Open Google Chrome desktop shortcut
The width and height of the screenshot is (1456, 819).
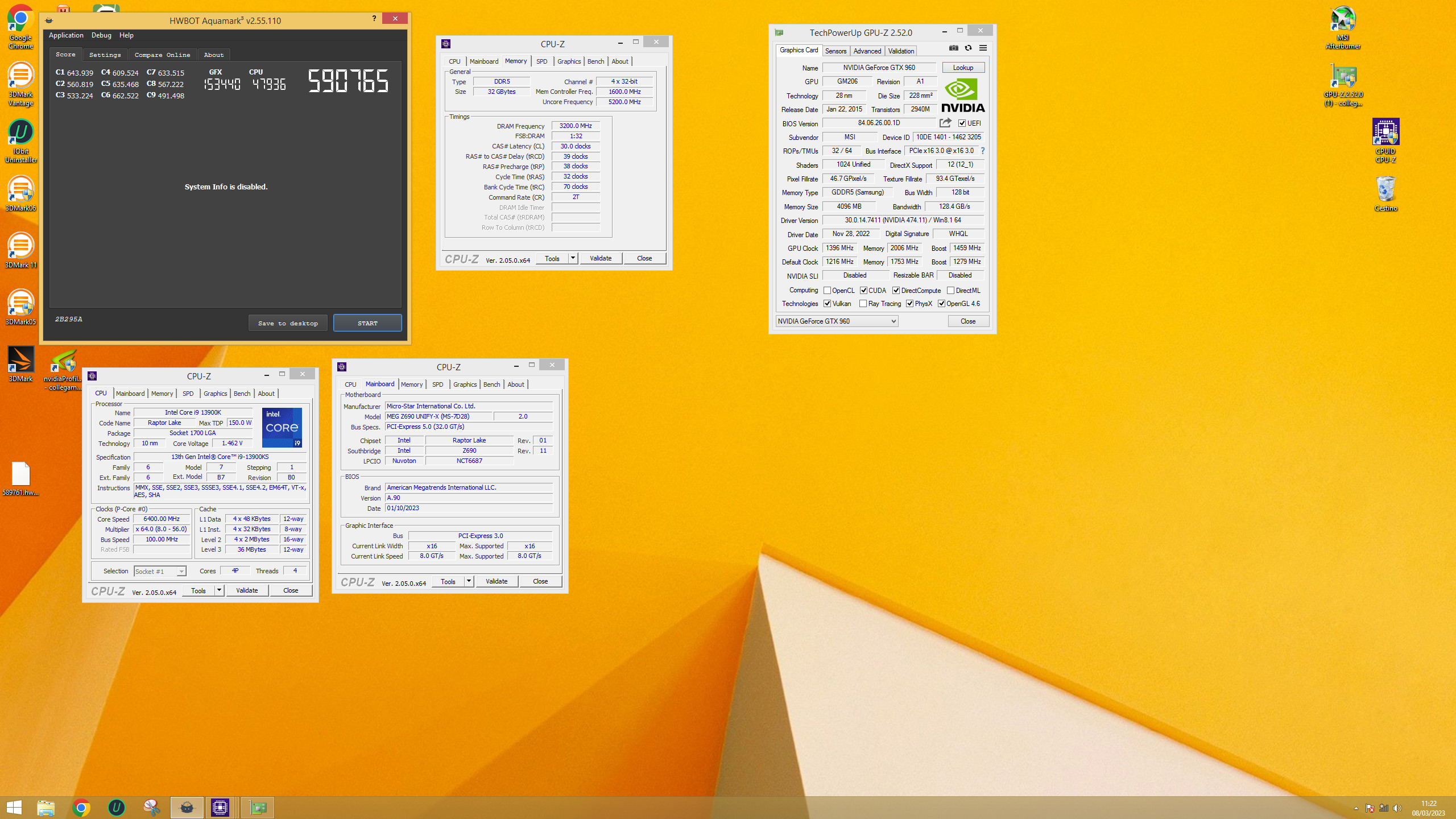pyautogui.click(x=20, y=27)
